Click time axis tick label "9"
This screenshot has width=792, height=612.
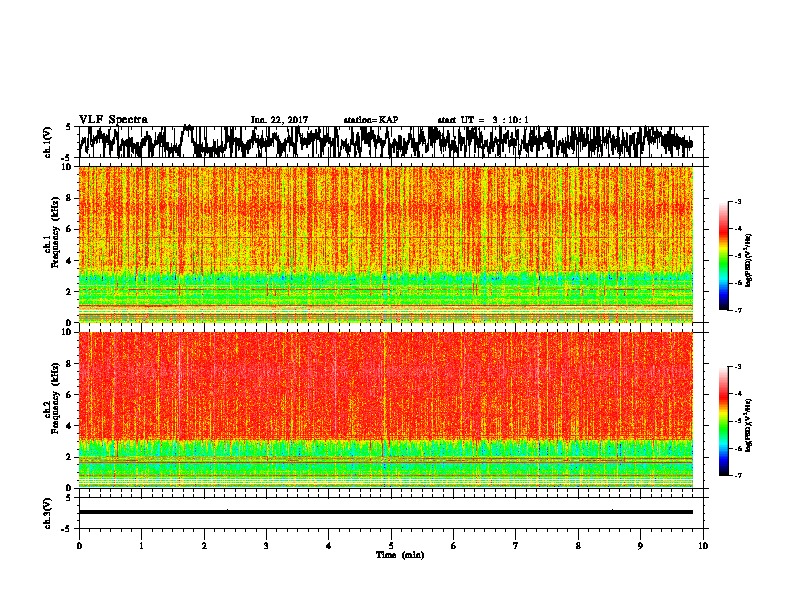point(640,546)
